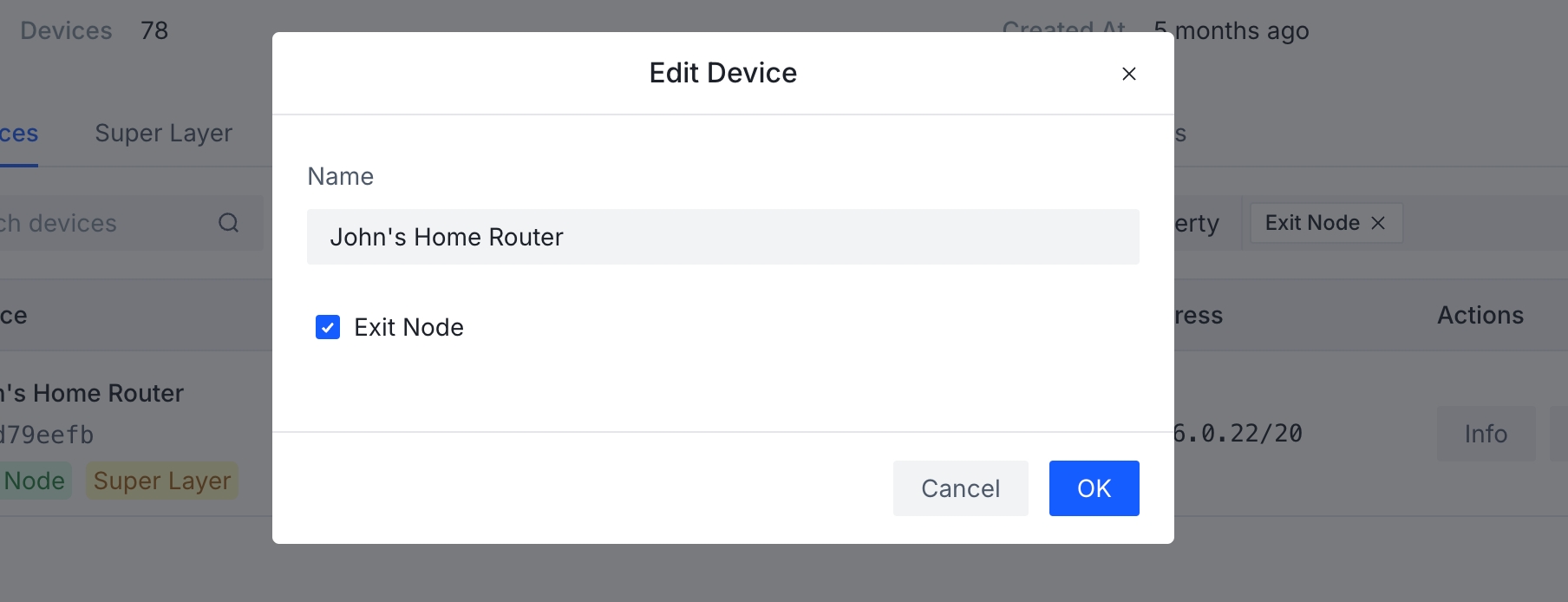The height and width of the screenshot is (602, 1568).
Task: Select the partially visible Devices tab
Action: click(x=18, y=133)
